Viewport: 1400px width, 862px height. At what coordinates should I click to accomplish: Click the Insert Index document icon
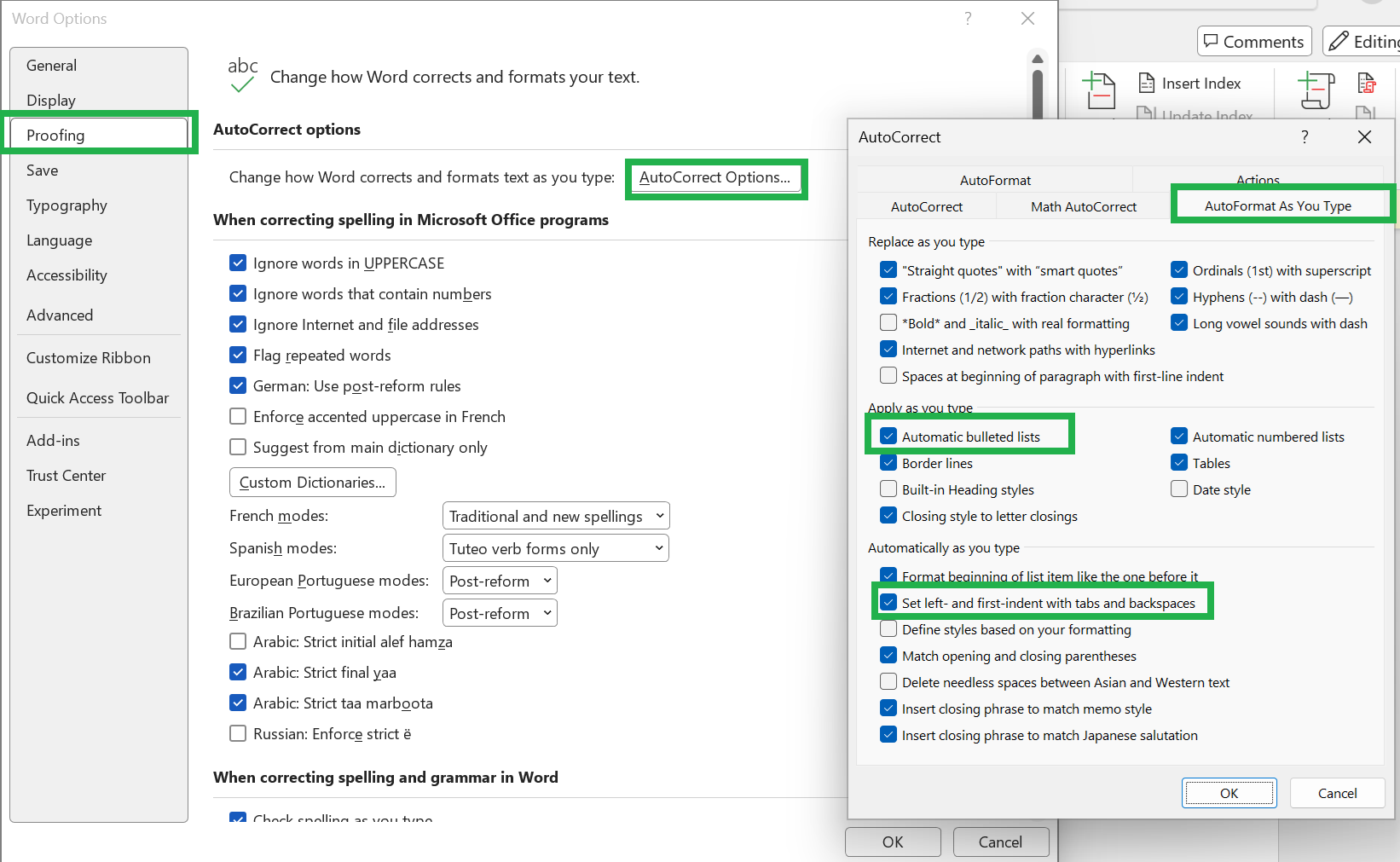pos(1147,83)
